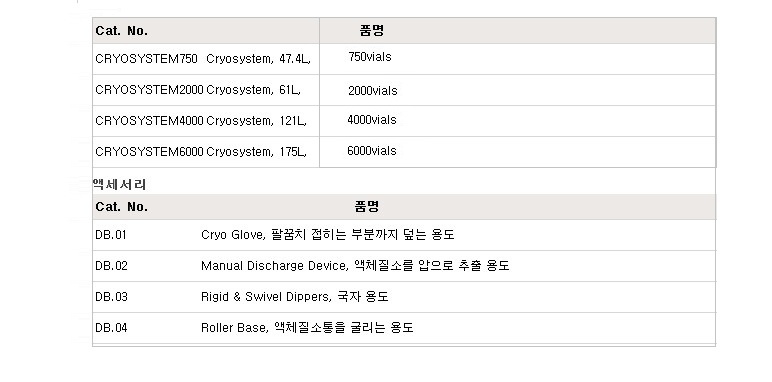This screenshot has width=772, height=382.
Task: Click the CRYOSYSTEM4000 Cryosystem 121L entry
Action: click(201, 121)
